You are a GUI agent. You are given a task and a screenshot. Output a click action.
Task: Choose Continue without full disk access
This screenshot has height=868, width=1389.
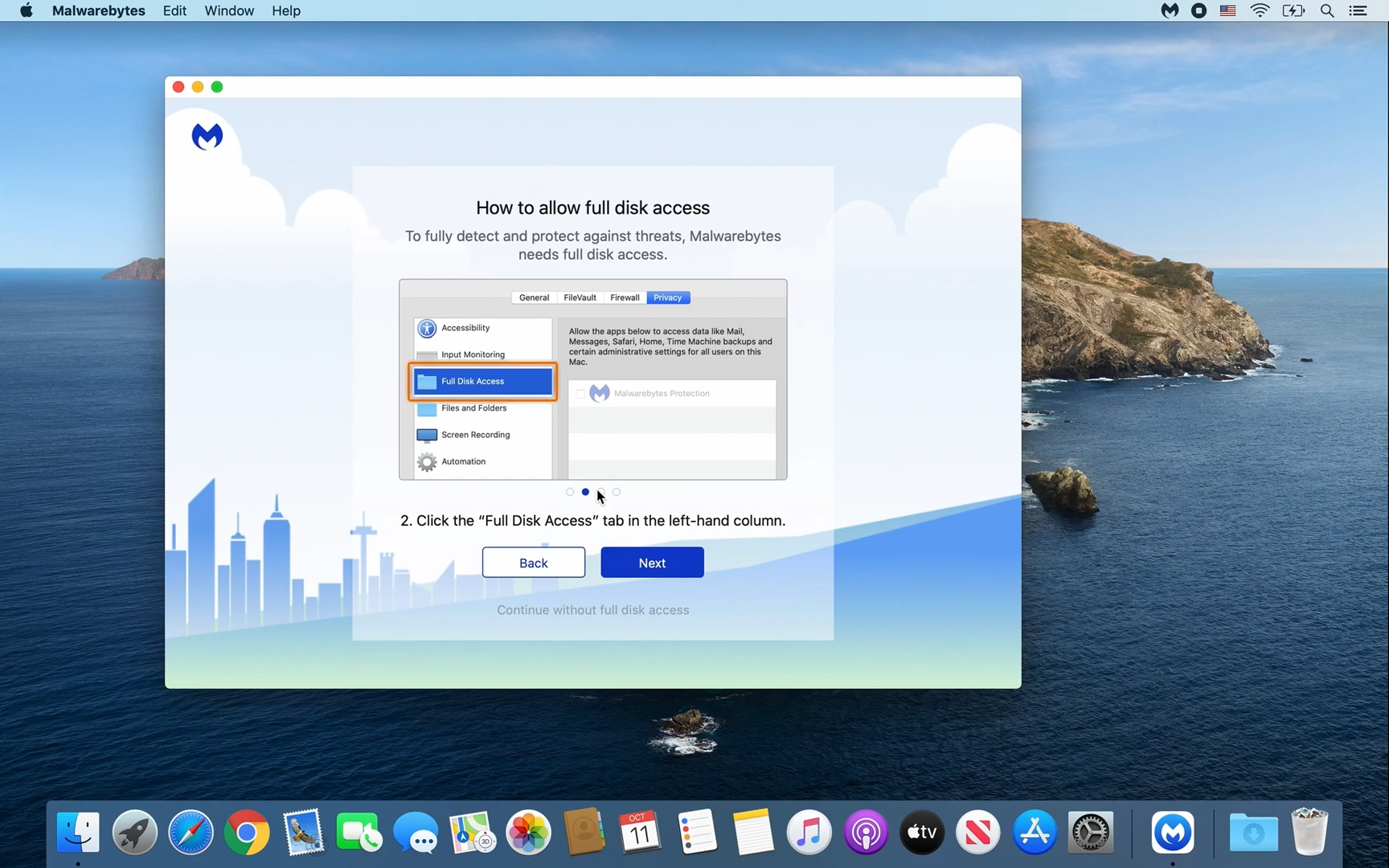point(593,610)
